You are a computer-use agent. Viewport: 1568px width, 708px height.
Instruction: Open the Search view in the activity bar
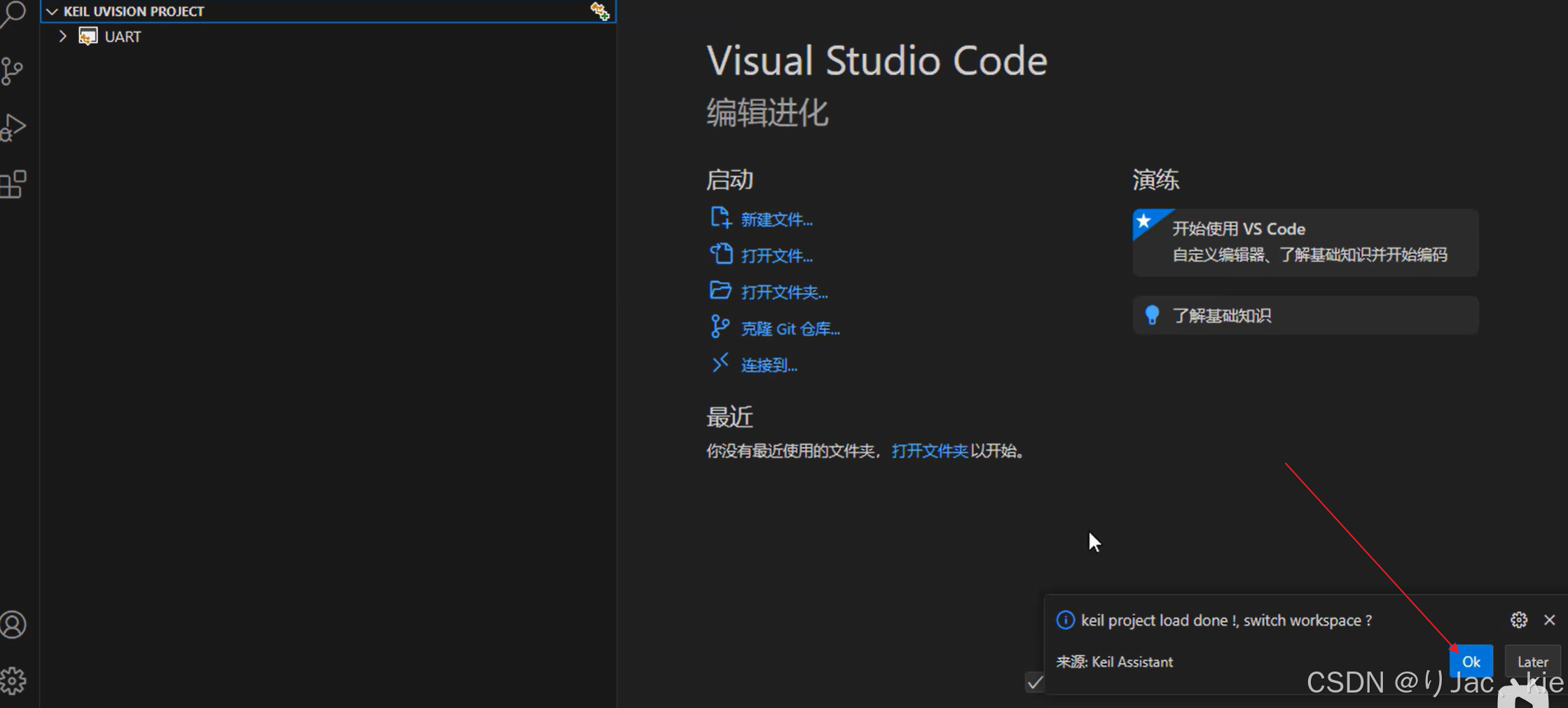[15, 15]
